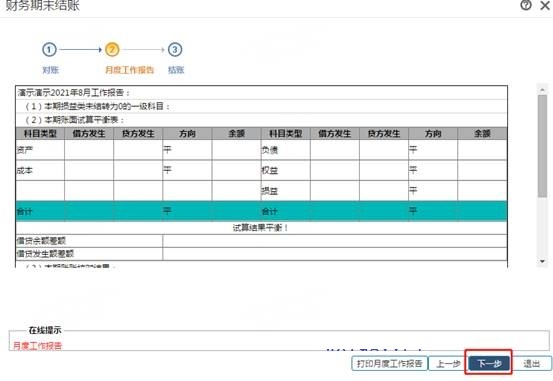Open the help question mark icon
The width and height of the screenshot is (553, 381).
526,5
